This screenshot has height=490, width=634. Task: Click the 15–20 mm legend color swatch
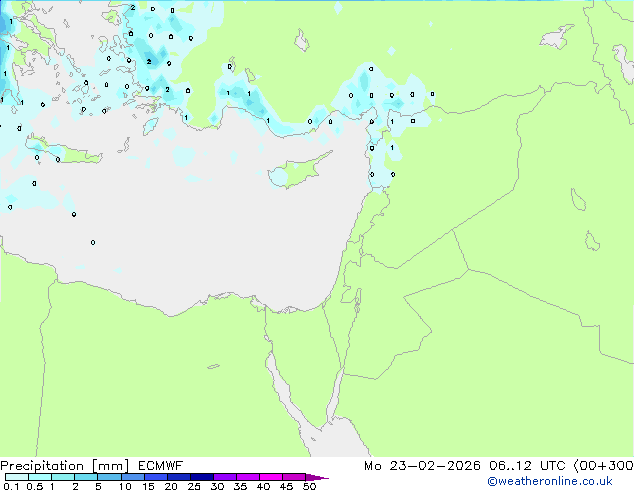155,477
